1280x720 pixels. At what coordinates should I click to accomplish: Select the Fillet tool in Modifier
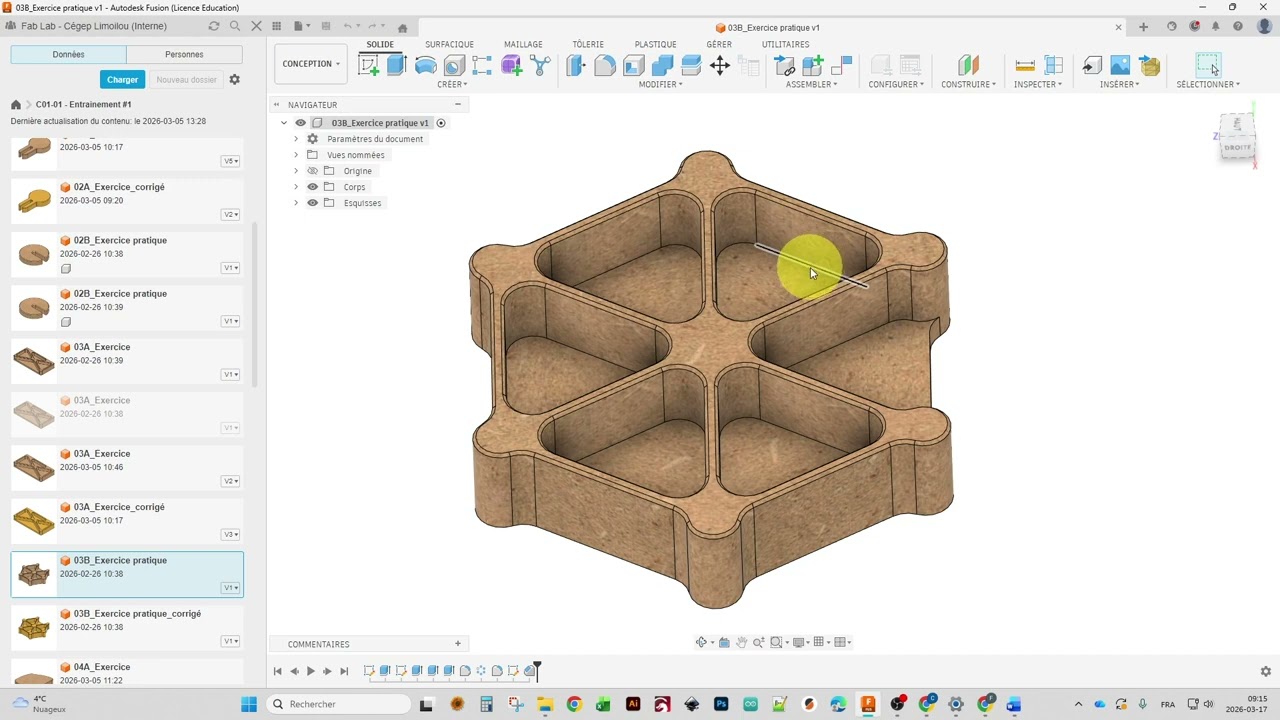(x=605, y=66)
